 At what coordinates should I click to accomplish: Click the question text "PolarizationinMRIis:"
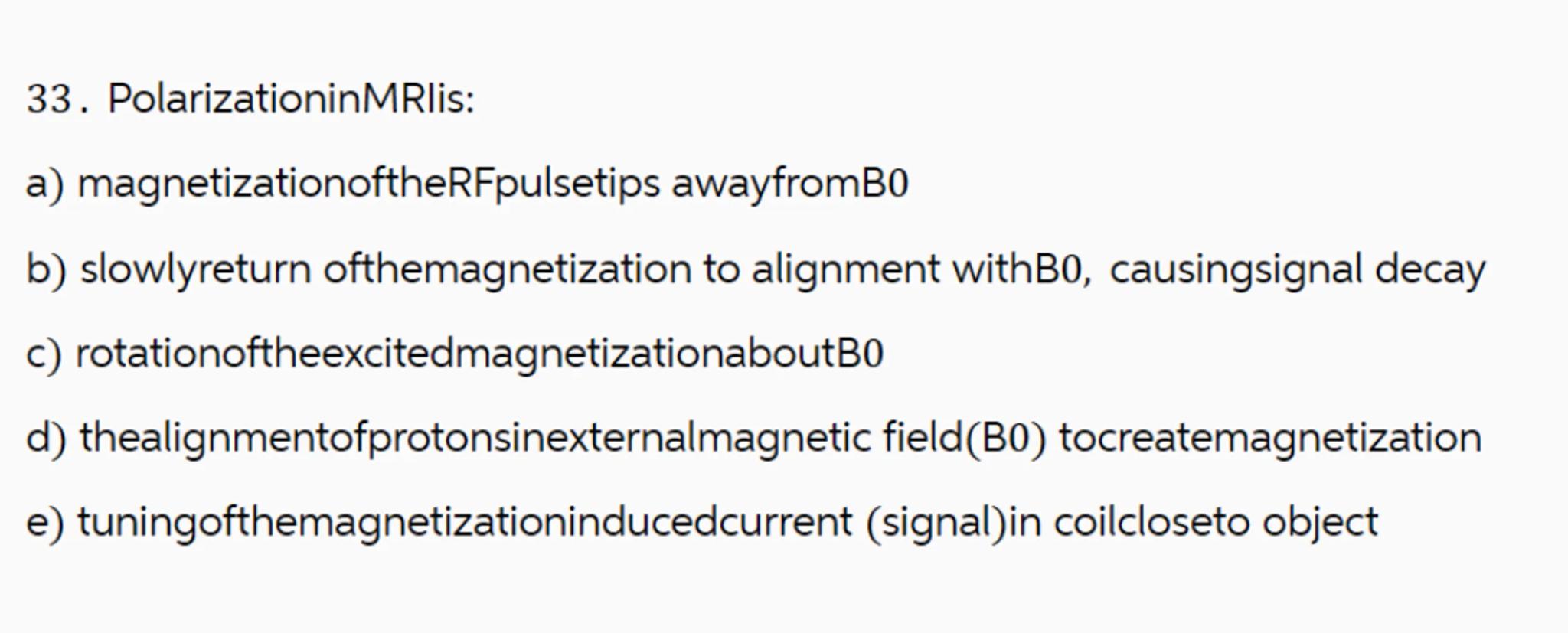291,100
